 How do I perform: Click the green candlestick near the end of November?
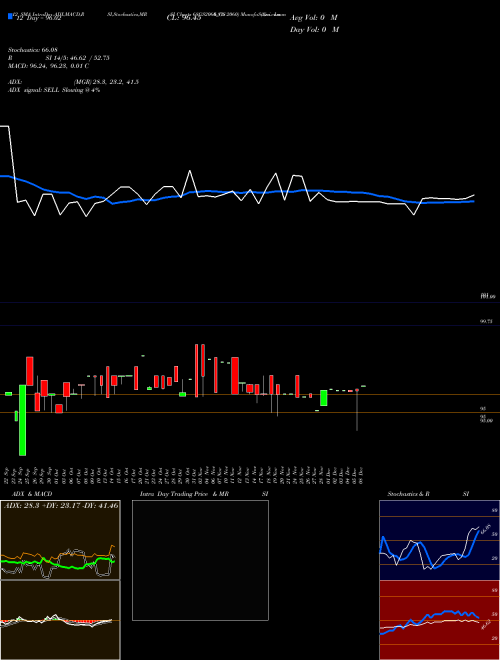pos(324,398)
